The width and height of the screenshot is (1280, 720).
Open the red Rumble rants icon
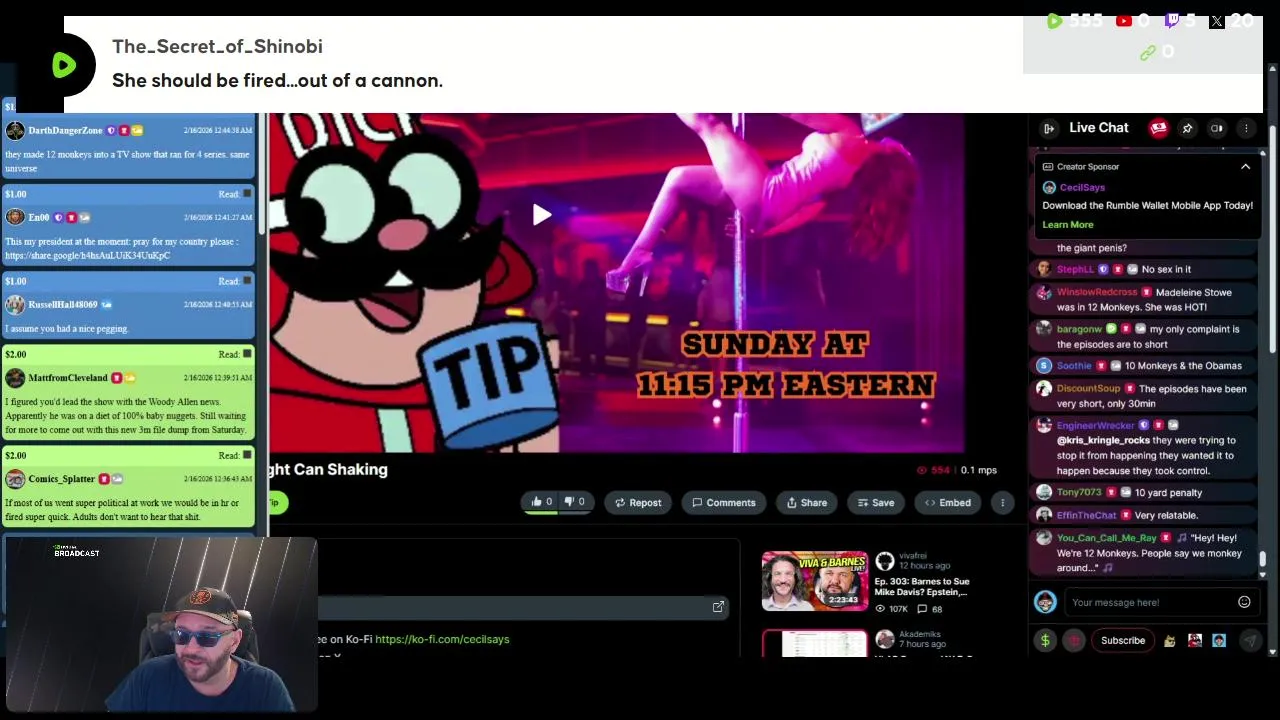coord(1159,128)
